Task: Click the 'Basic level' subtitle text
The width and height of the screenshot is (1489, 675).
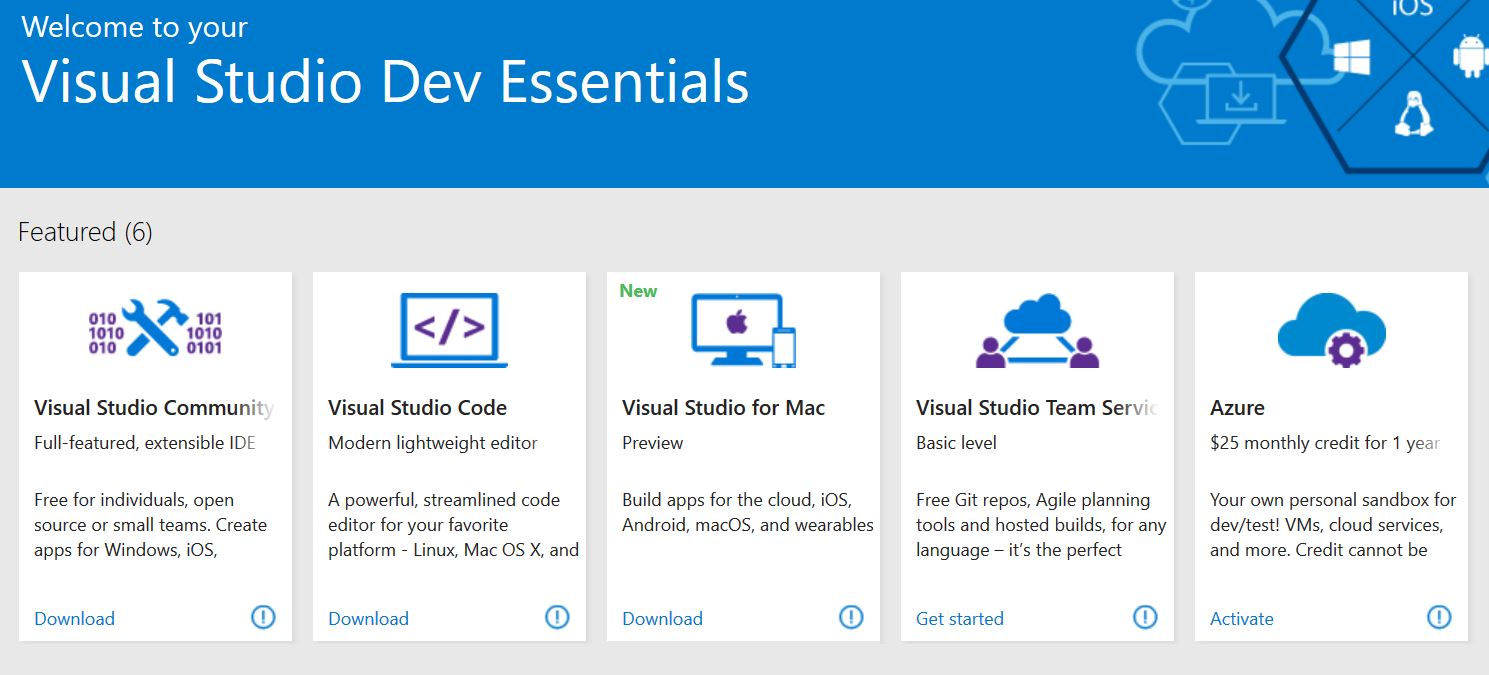Action: click(957, 443)
